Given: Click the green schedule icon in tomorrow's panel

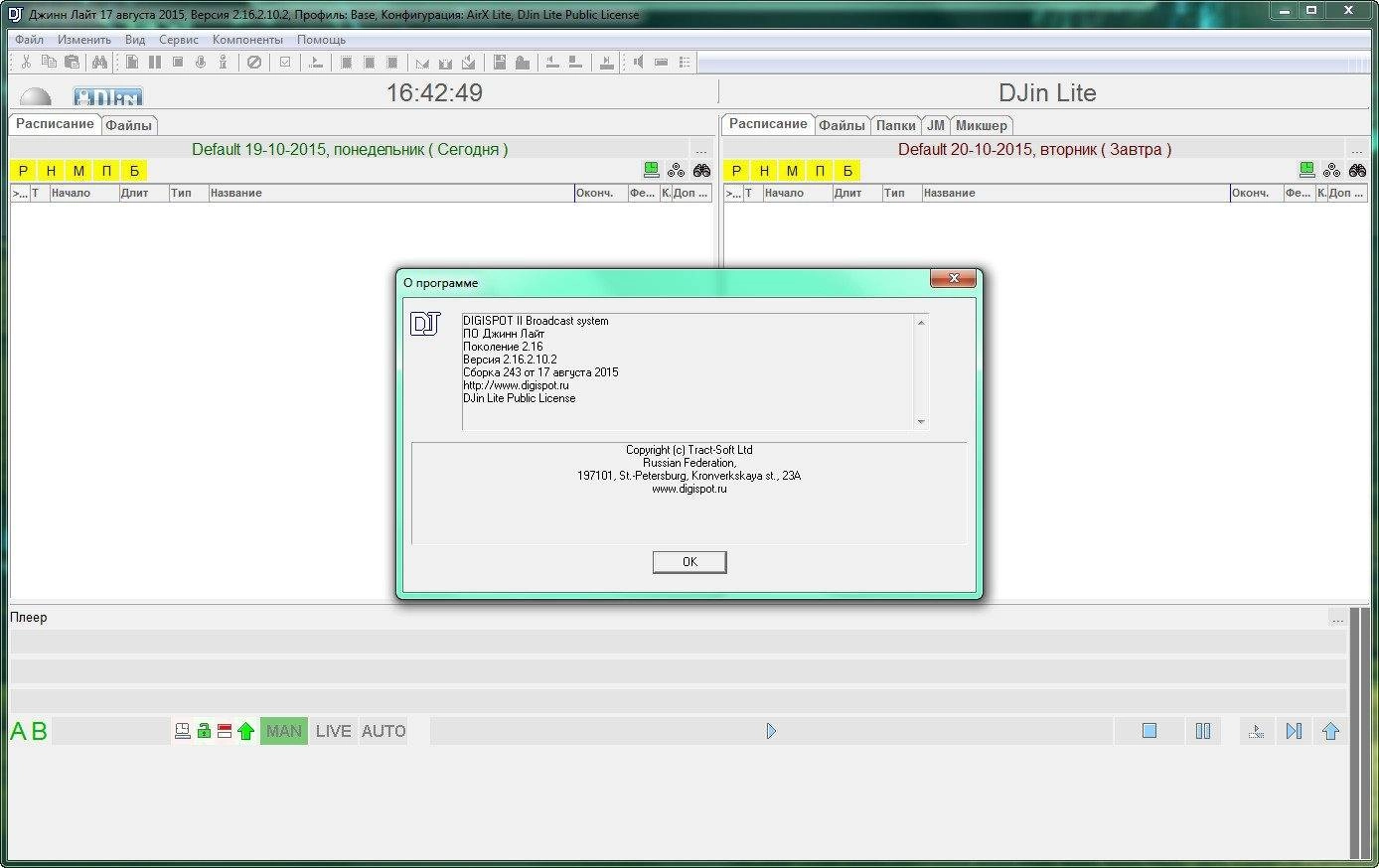Looking at the screenshot, I should click(1307, 170).
